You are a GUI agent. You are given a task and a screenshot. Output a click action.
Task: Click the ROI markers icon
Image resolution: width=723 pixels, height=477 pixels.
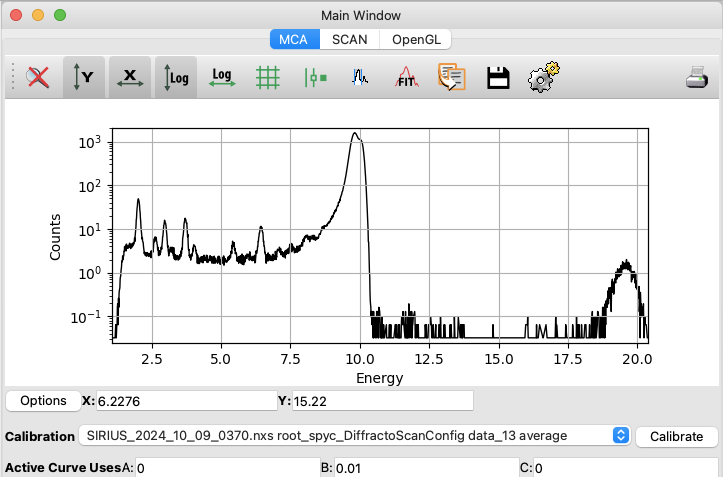[x=315, y=78]
